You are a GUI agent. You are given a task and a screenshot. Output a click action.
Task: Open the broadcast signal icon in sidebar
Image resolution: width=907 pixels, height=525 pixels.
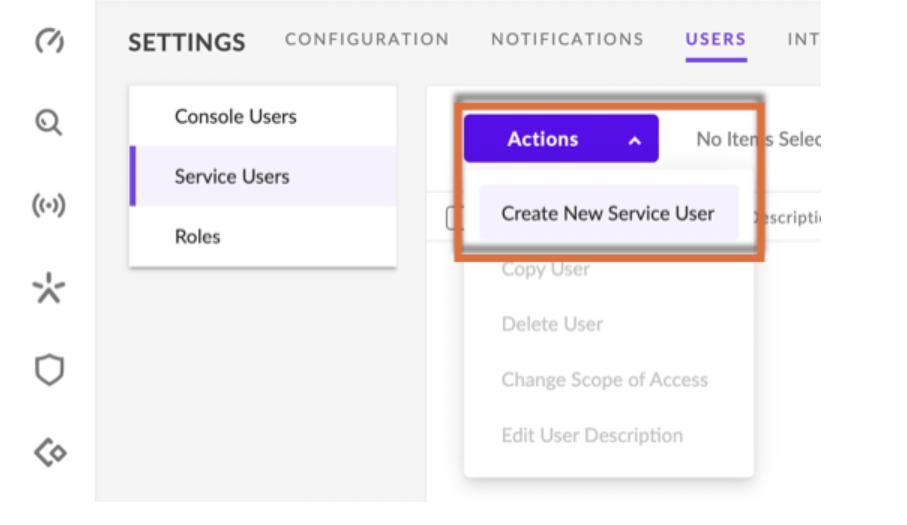[49, 206]
